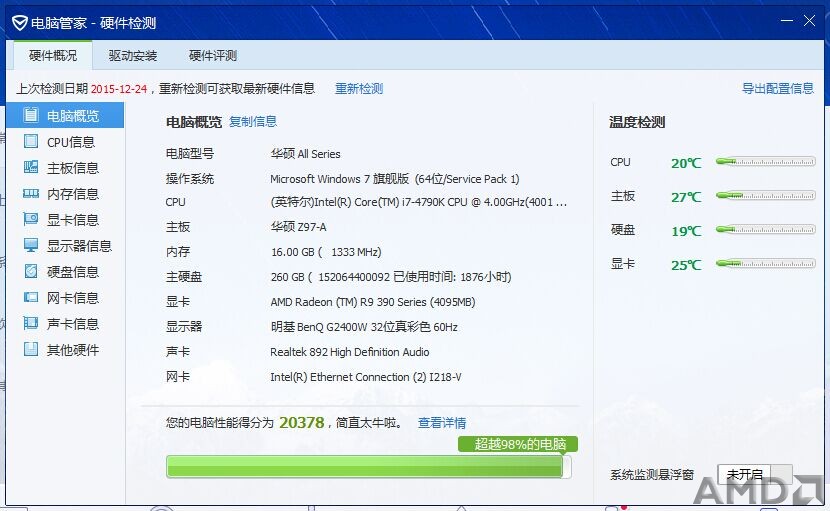Click the 27℃ motherboard temperature reading
830x511 pixels.
coord(686,197)
